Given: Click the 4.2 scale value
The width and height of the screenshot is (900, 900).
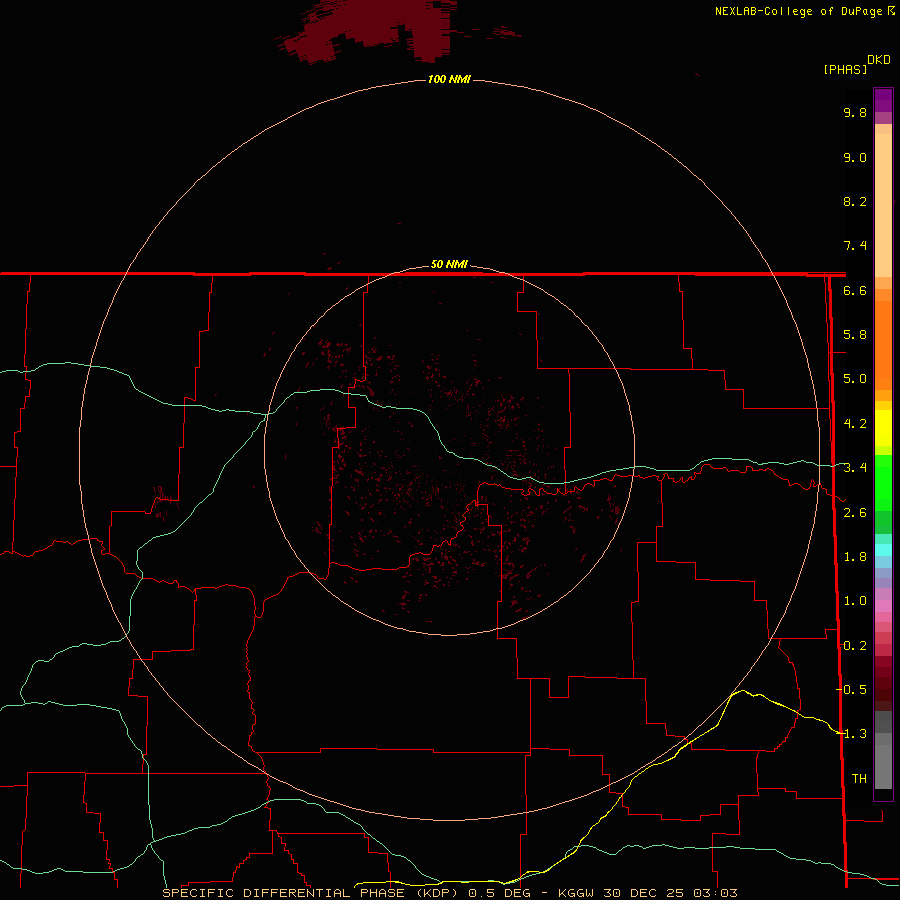Looking at the screenshot, I should tap(855, 424).
